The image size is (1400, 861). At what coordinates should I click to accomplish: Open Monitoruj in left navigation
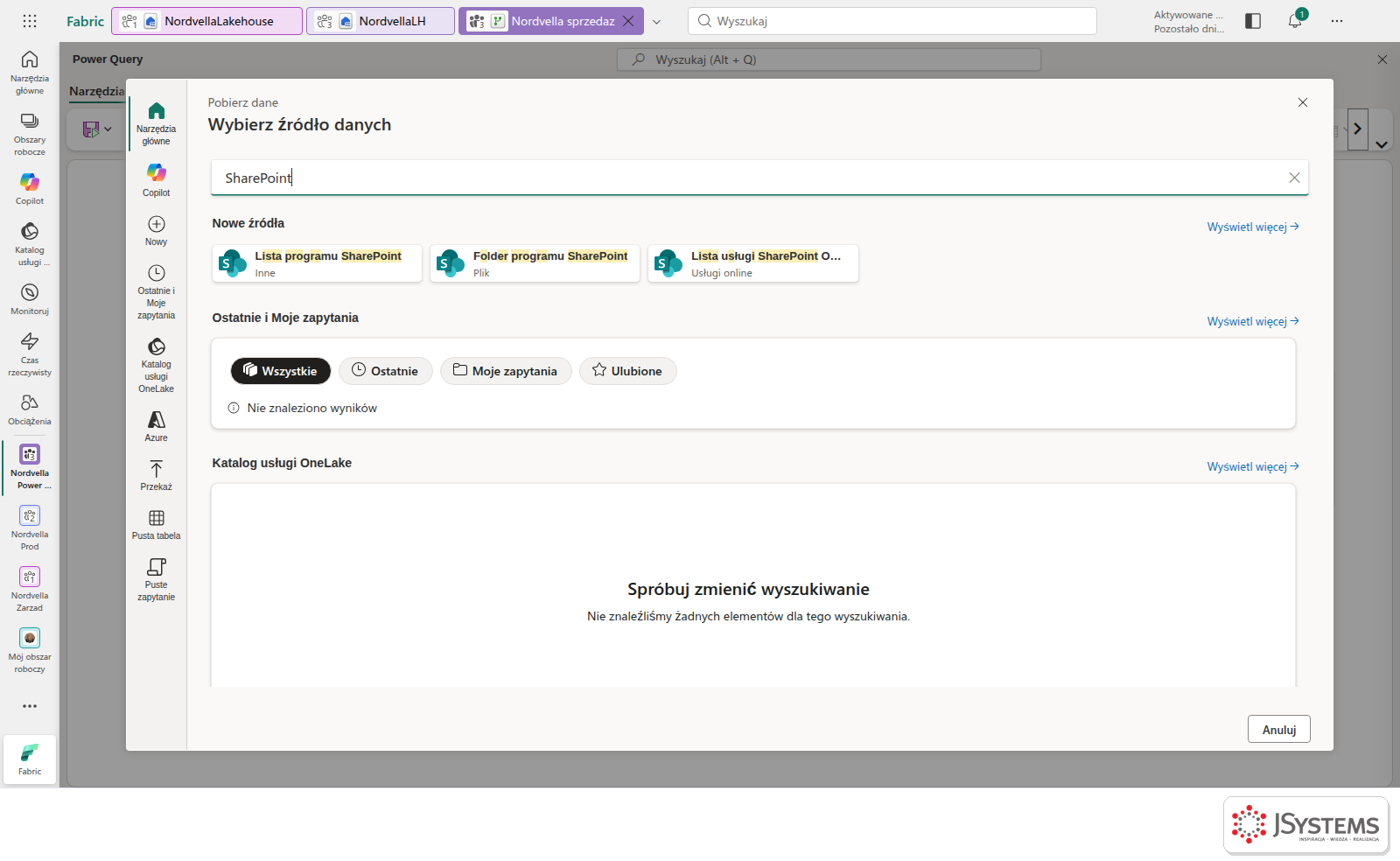point(30,299)
